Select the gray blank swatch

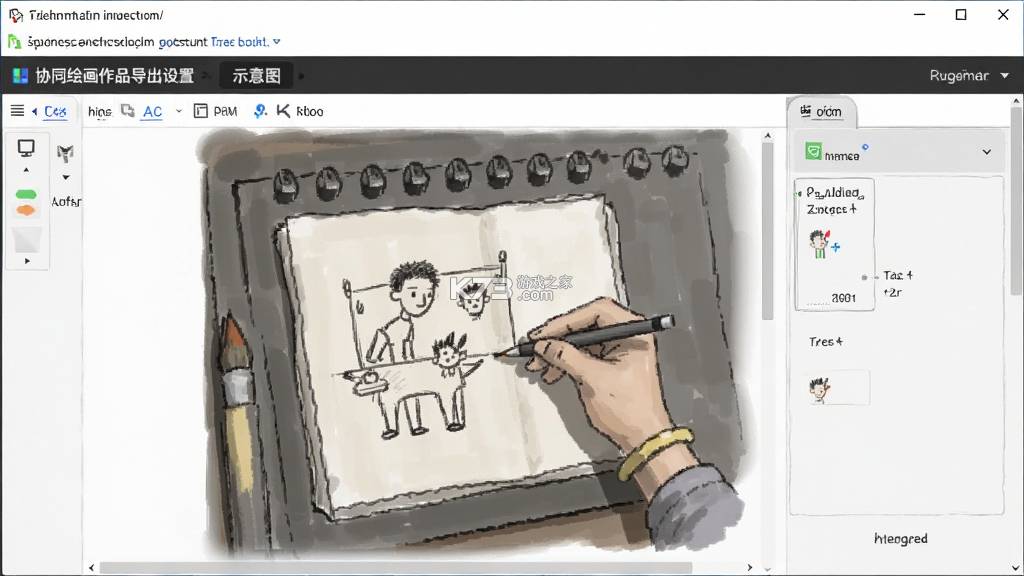(27, 239)
